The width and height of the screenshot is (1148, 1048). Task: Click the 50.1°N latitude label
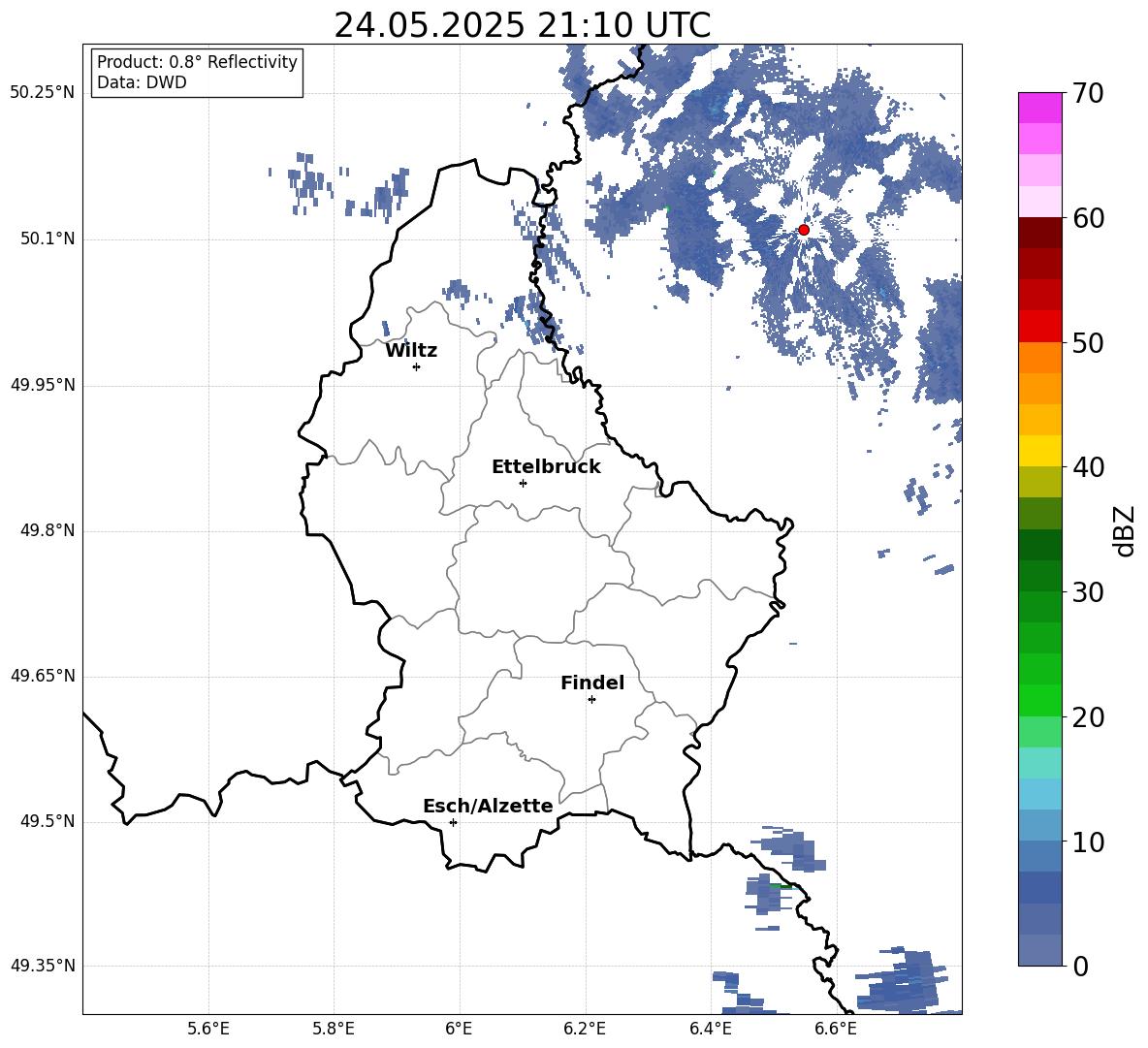click(x=48, y=238)
